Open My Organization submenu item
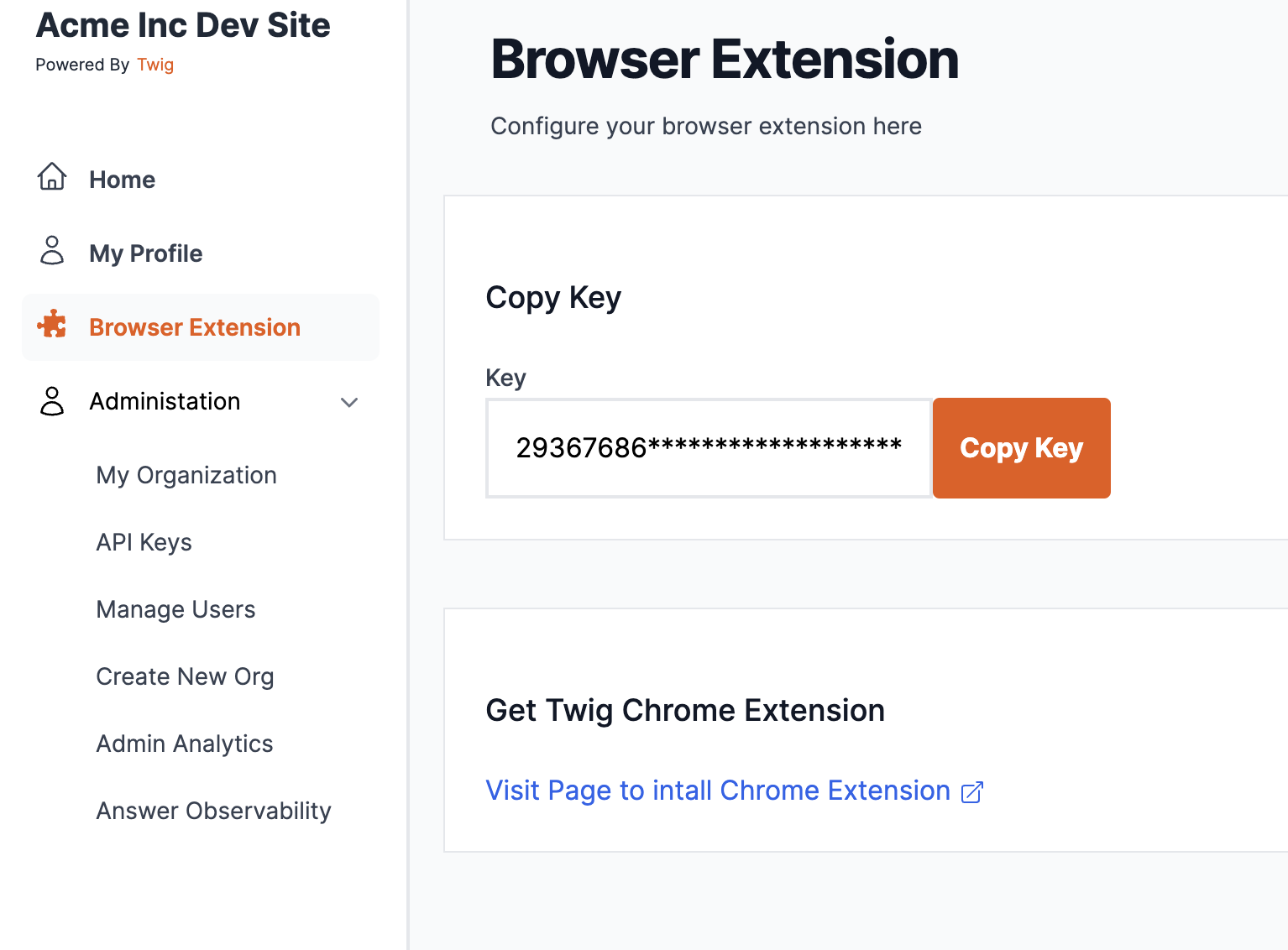The height and width of the screenshot is (950, 1288). point(186,475)
